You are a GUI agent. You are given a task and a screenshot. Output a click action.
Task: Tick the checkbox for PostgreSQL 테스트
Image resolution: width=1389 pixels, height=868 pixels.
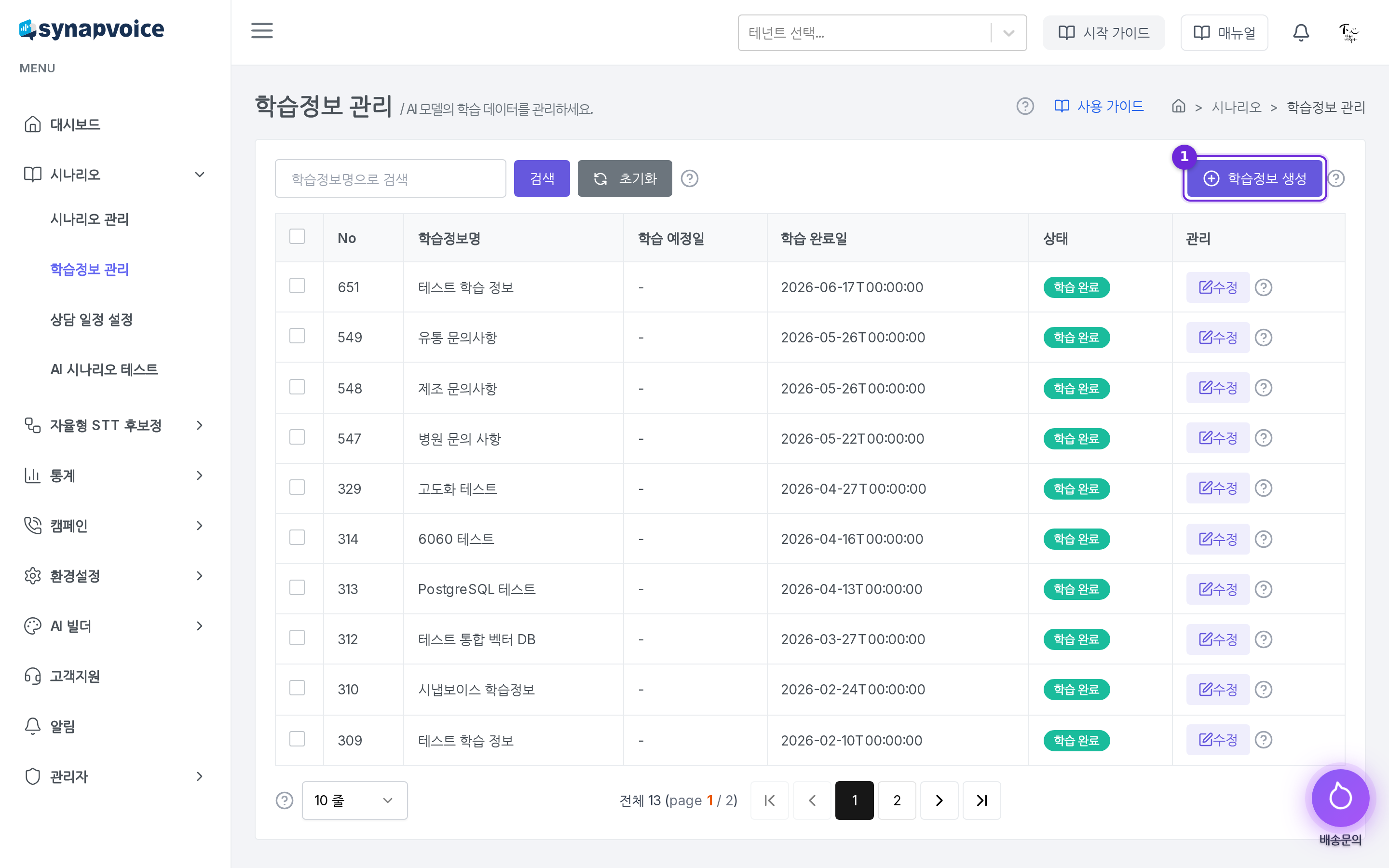pyautogui.click(x=297, y=588)
